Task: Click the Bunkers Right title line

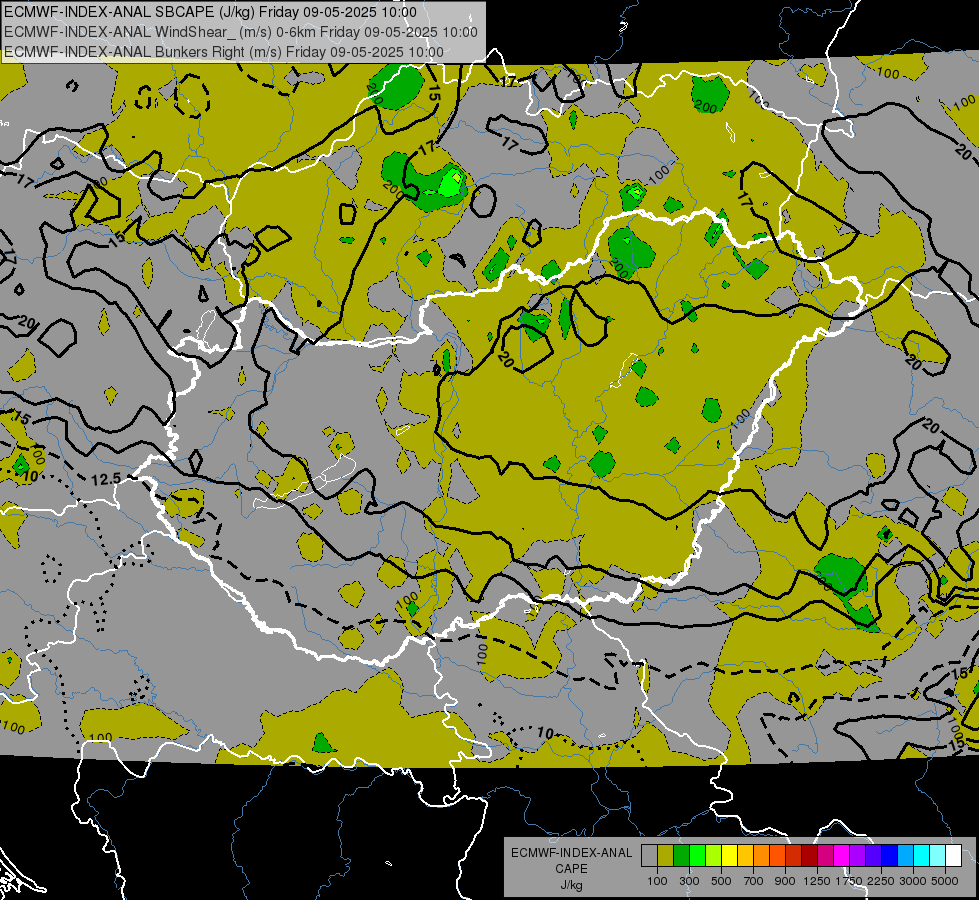Action: 224,52
